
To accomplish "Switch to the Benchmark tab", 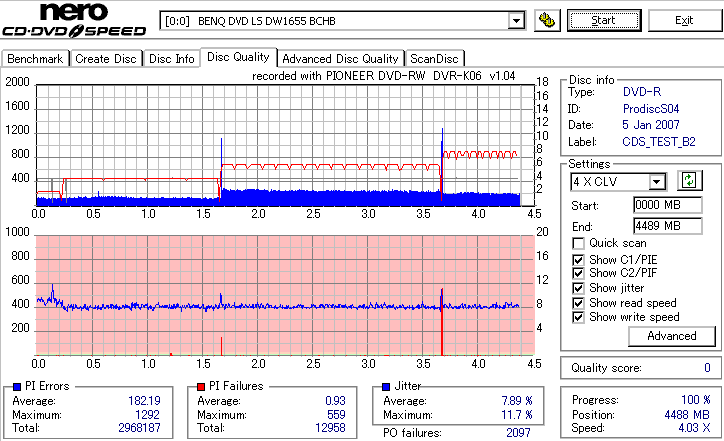I will click(35, 59).
